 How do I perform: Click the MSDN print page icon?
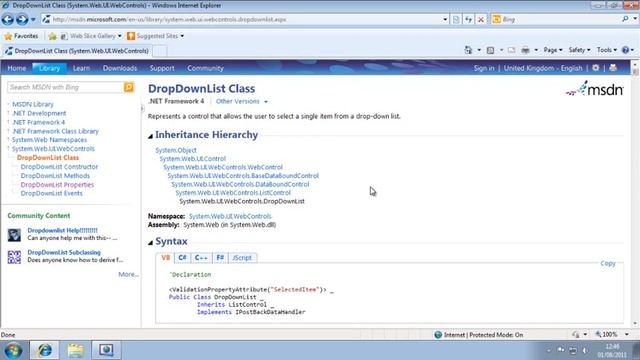point(613,68)
